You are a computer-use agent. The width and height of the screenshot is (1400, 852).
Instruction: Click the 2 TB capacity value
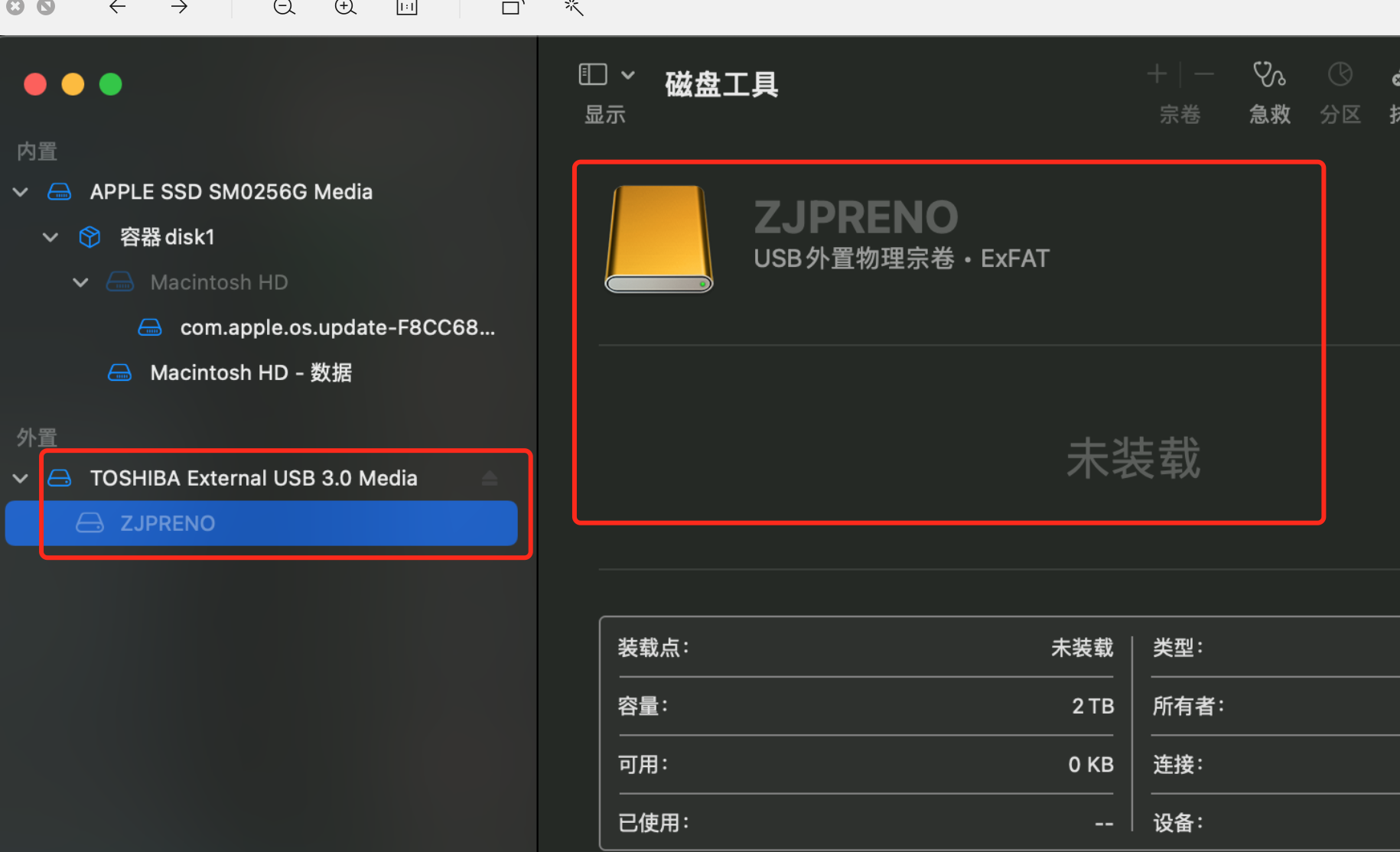(x=1092, y=706)
